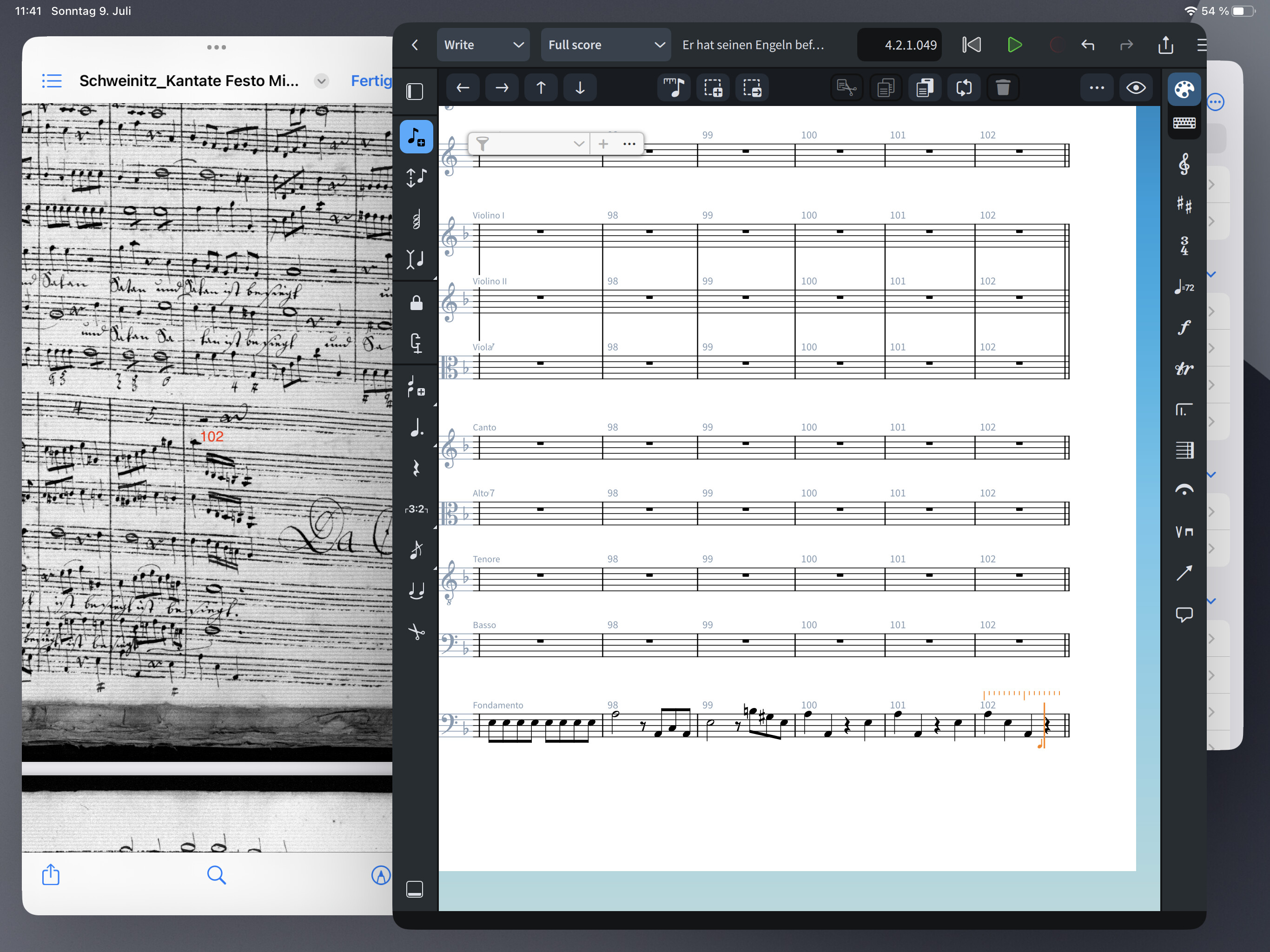1270x952 pixels.
Task: Toggle the lock duration icon
Action: coord(416,302)
